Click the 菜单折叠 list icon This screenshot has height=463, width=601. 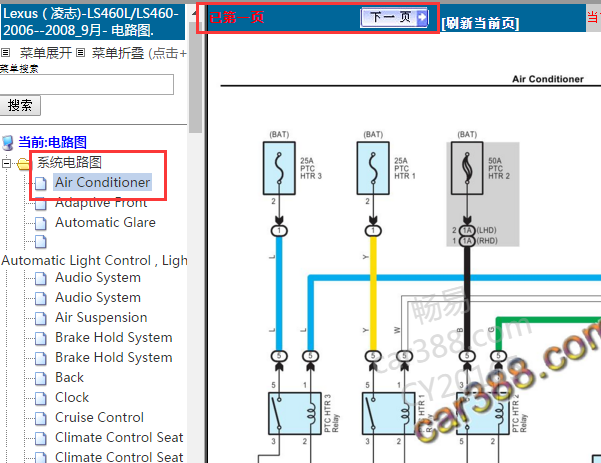80,53
